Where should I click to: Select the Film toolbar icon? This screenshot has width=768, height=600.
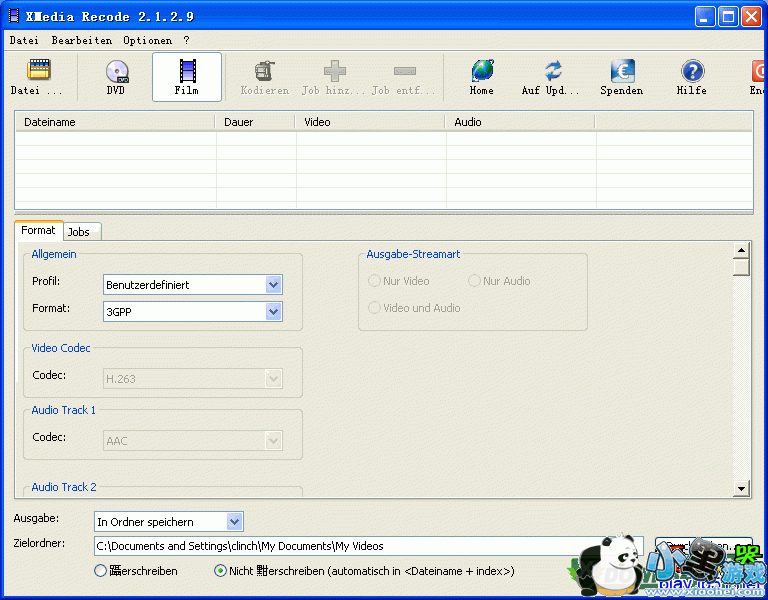[x=187, y=72]
